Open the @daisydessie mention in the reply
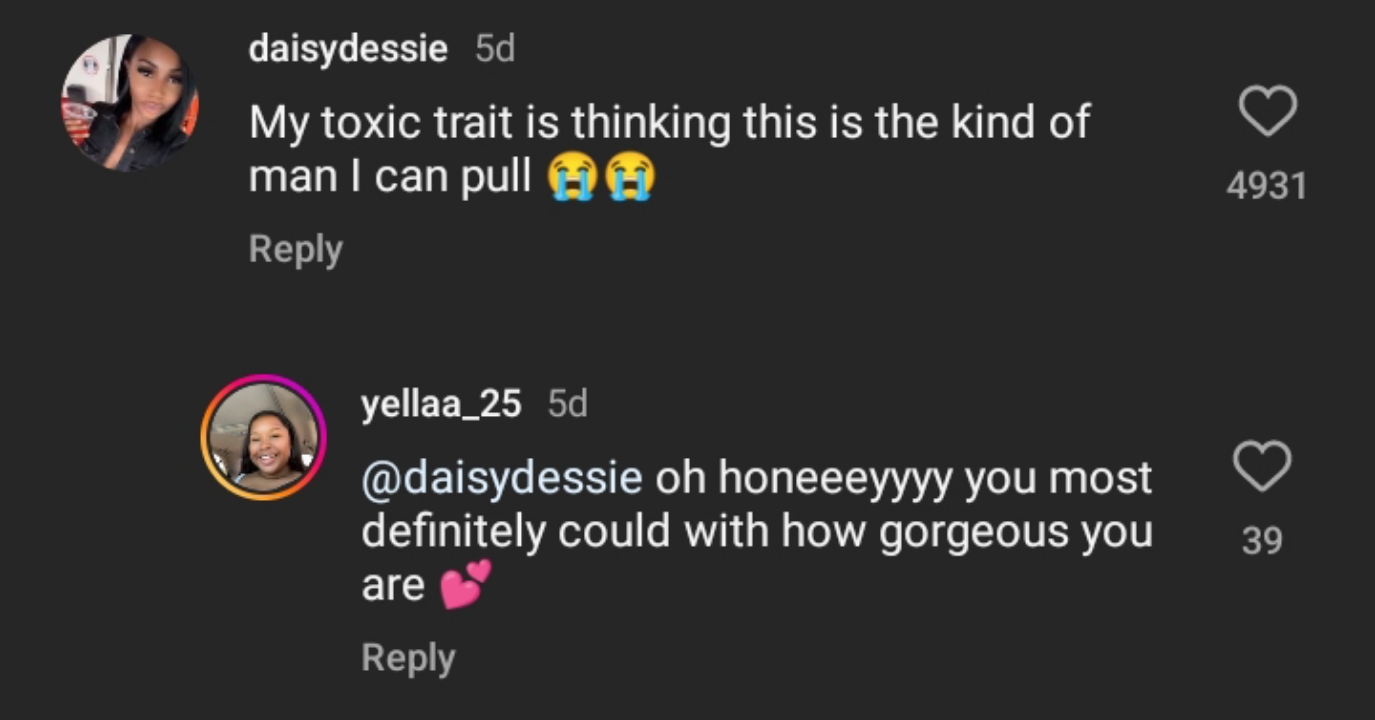1375x720 pixels. click(x=502, y=478)
